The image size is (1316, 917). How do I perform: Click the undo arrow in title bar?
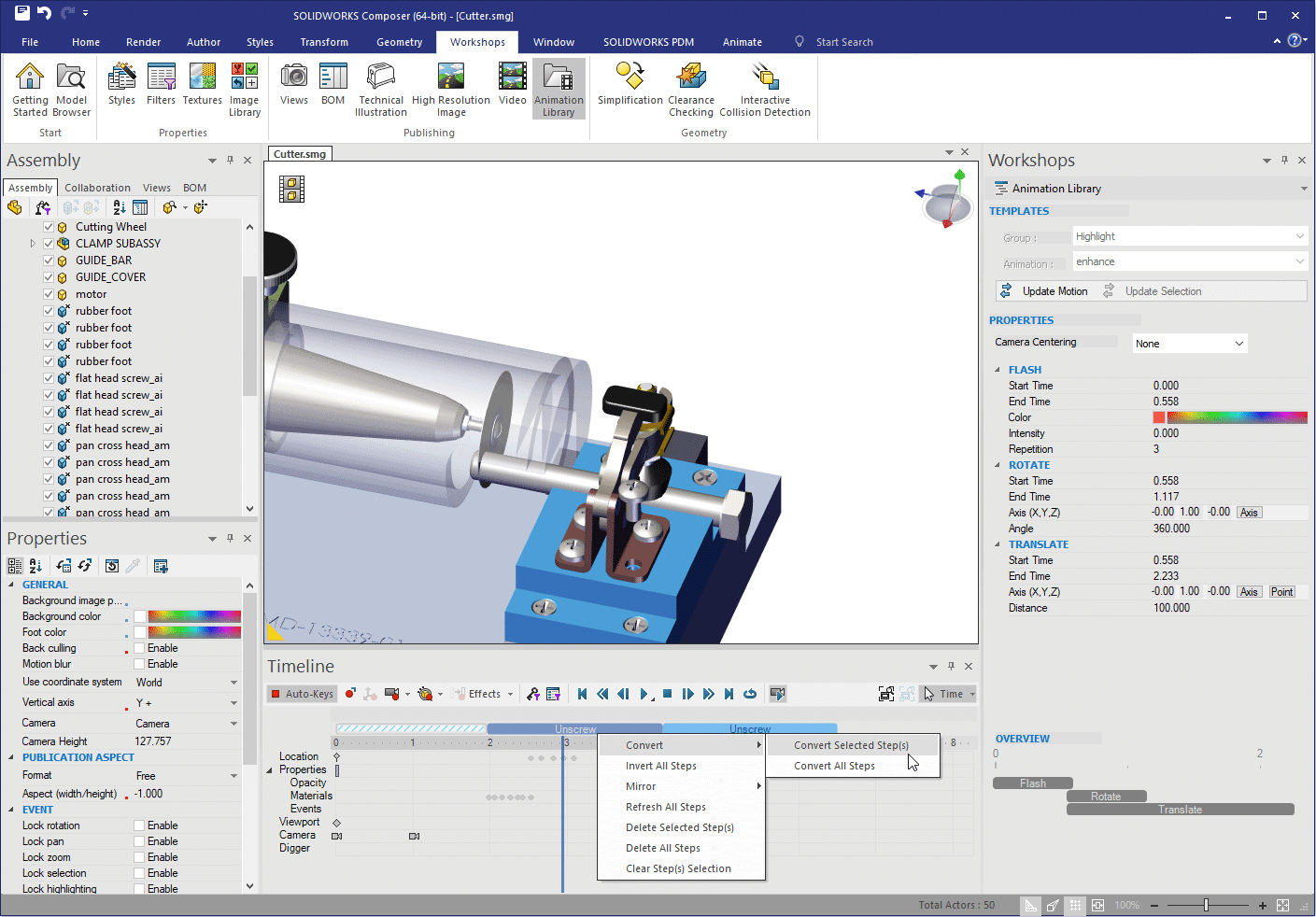click(44, 13)
